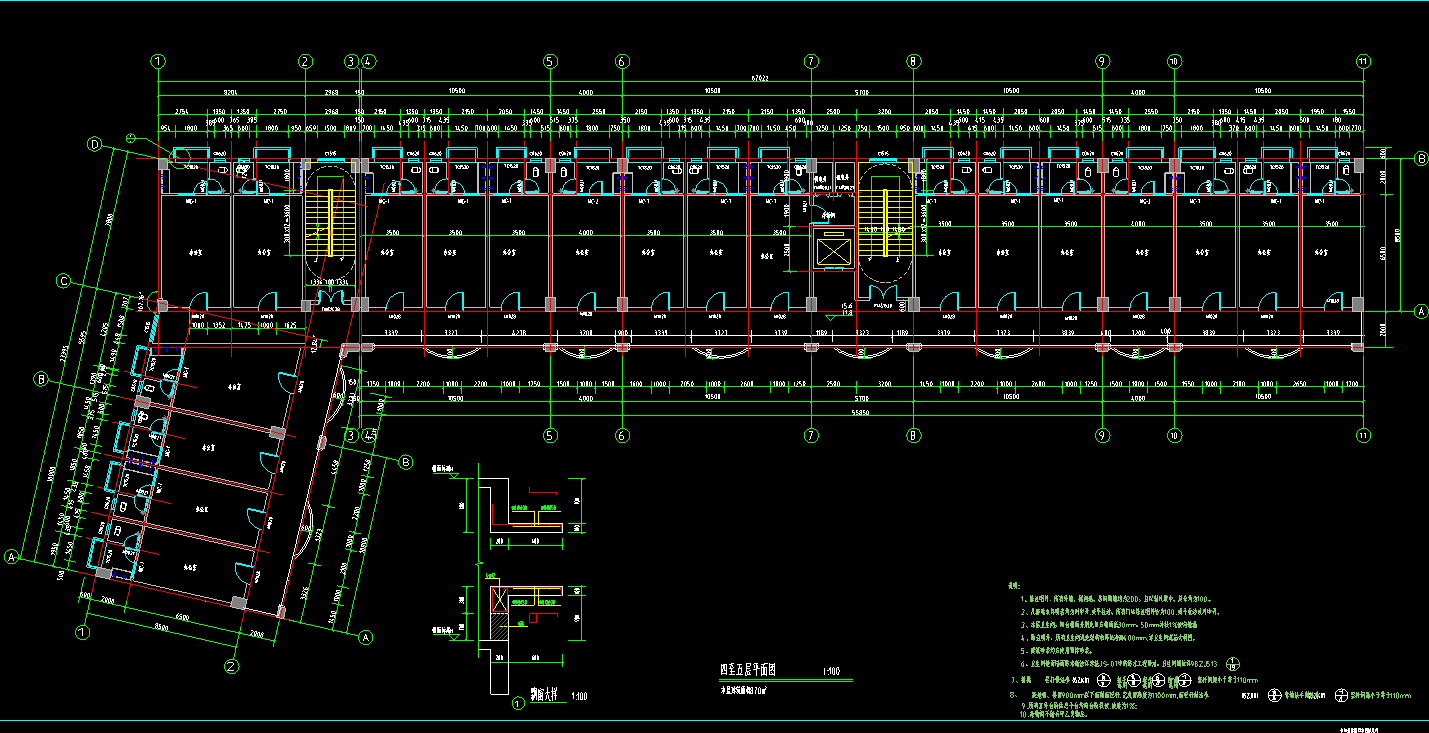Select axis bubble 5 in the bottom row
1429x733 pixels.
549,436
